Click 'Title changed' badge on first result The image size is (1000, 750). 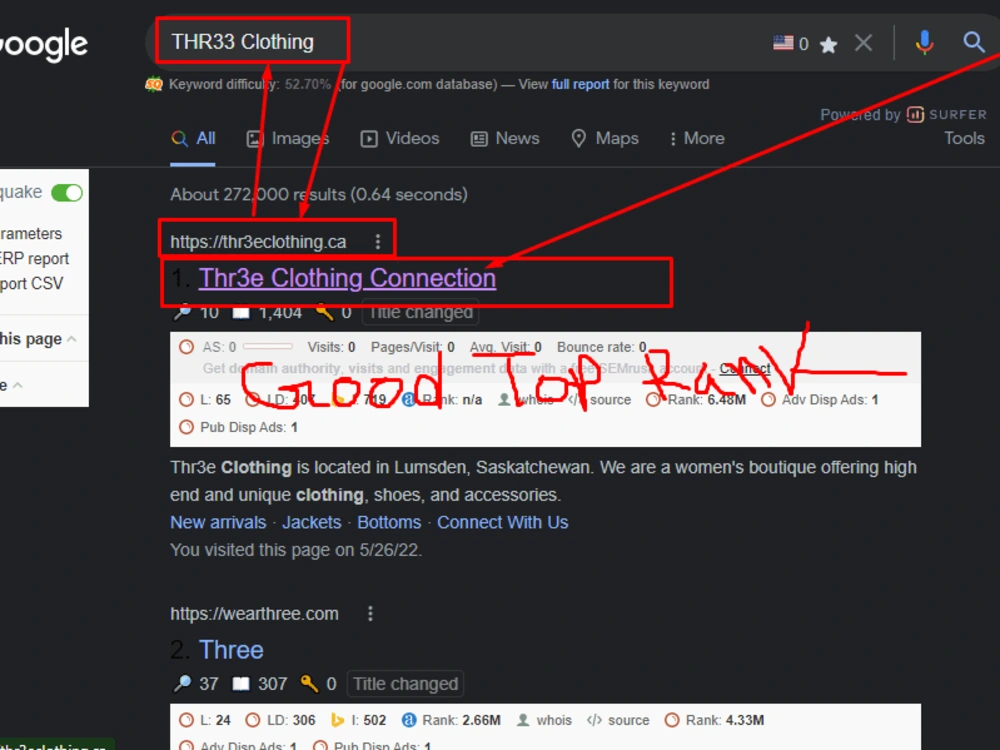tap(421, 312)
